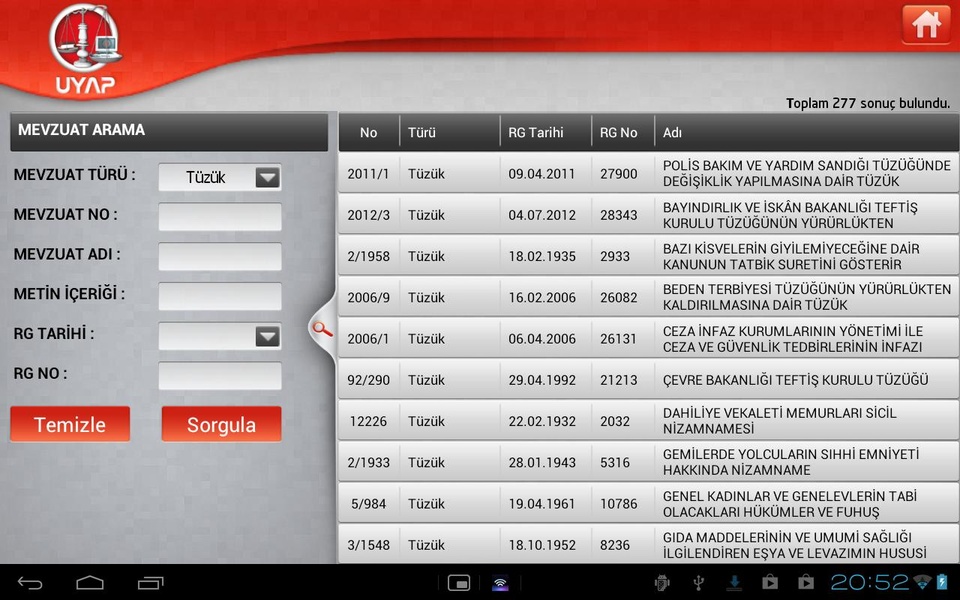This screenshot has width=960, height=600.
Task: Tap the Wi-Fi signal status icon
Action: pyautogui.click(x=921, y=582)
